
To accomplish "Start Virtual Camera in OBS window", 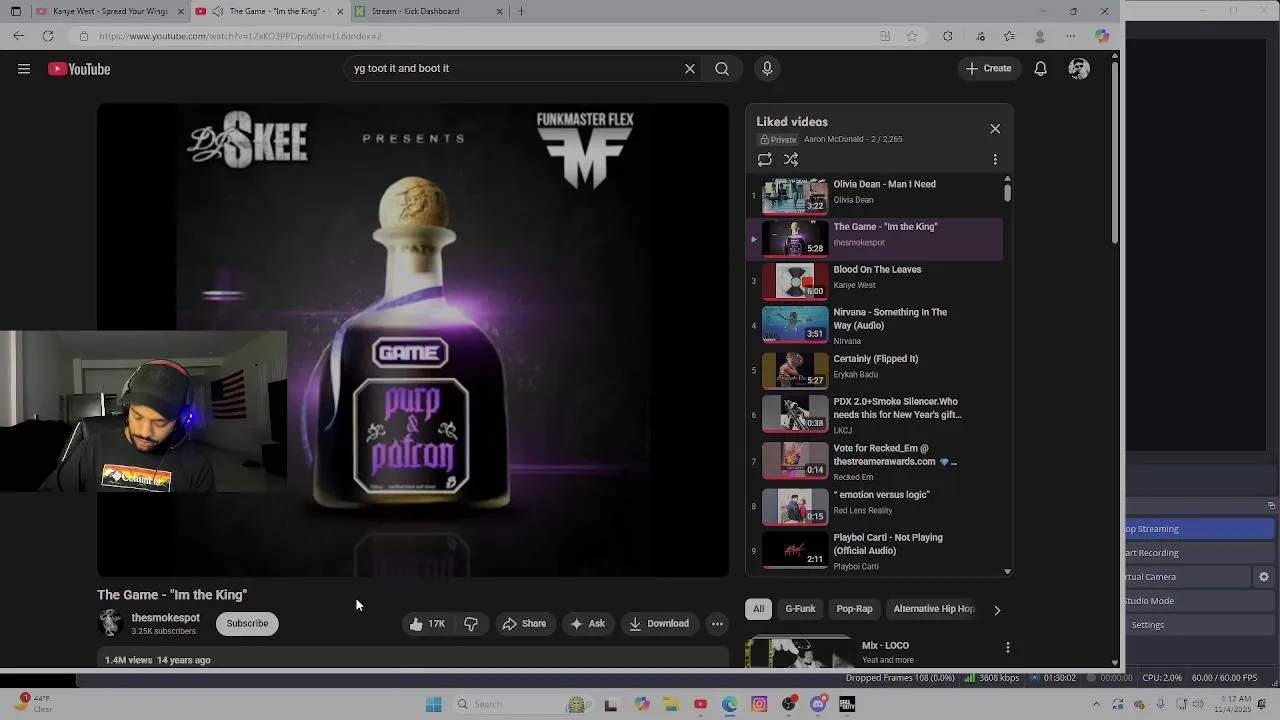I will 1188,577.
